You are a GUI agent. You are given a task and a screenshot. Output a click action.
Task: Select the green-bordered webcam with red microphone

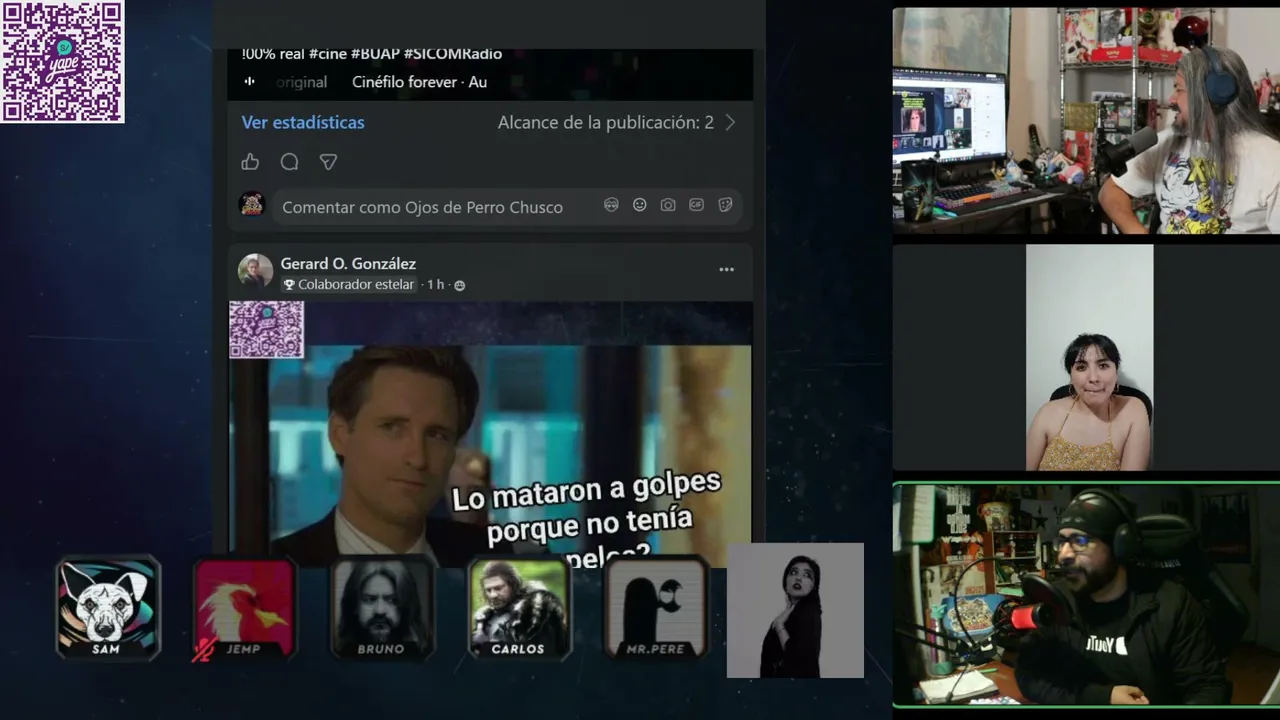coord(1086,596)
